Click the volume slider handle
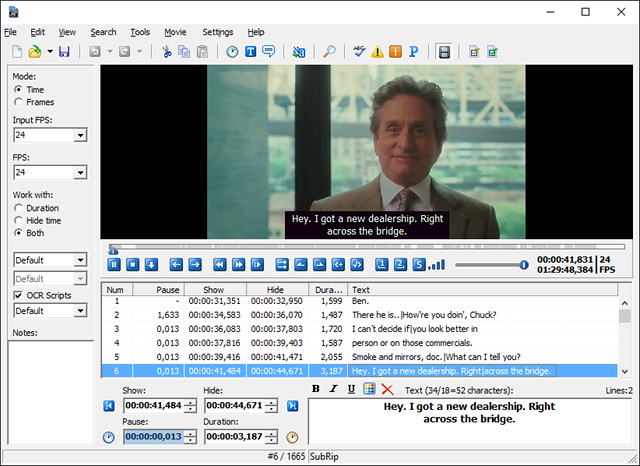 click(x=523, y=264)
